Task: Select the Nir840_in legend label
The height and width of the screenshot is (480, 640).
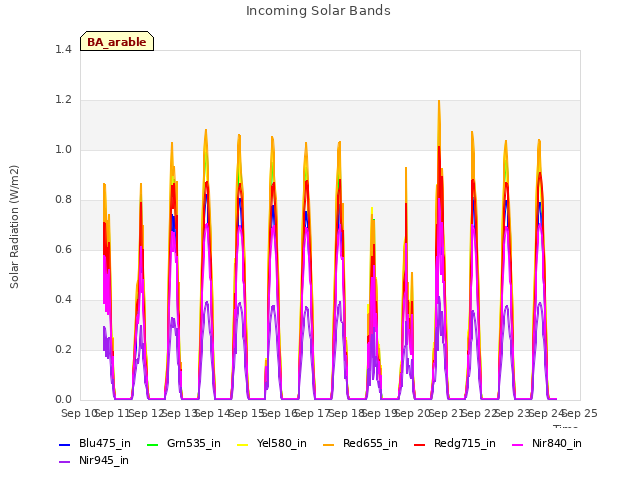Action: pos(557,444)
